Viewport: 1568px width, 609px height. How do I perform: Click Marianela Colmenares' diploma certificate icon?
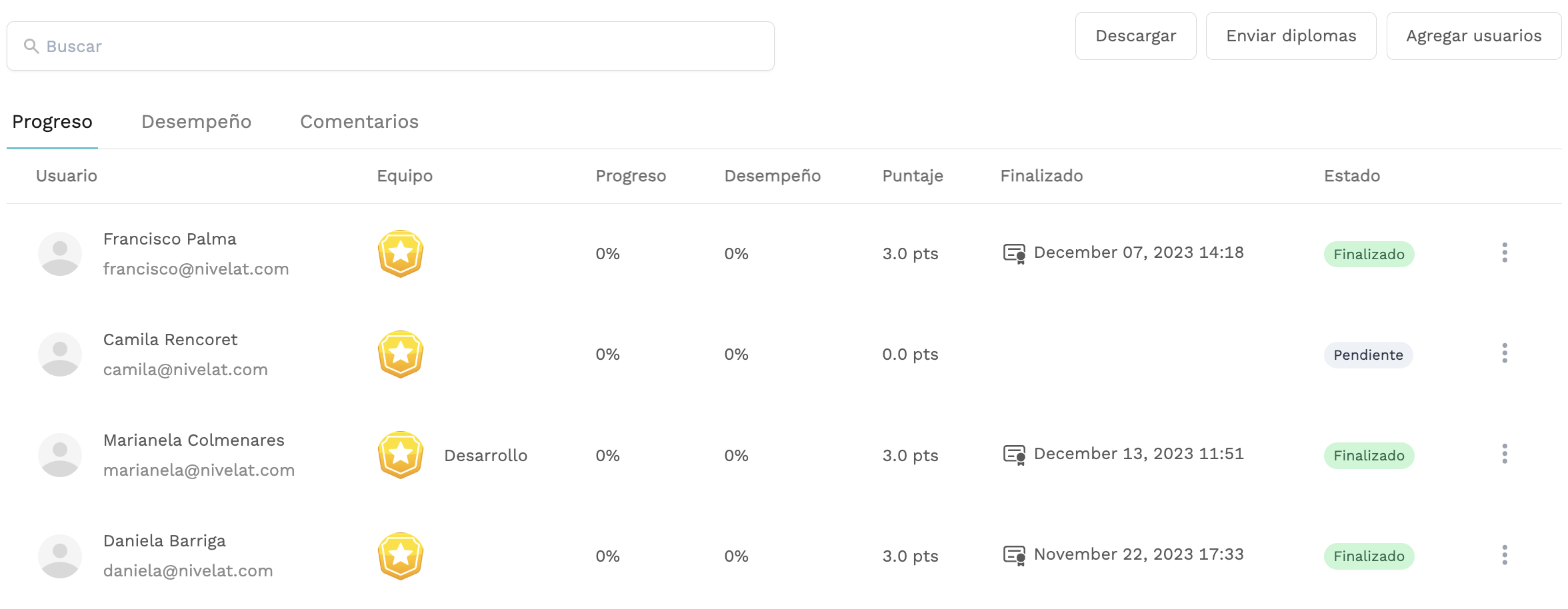[x=1014, y=455]
